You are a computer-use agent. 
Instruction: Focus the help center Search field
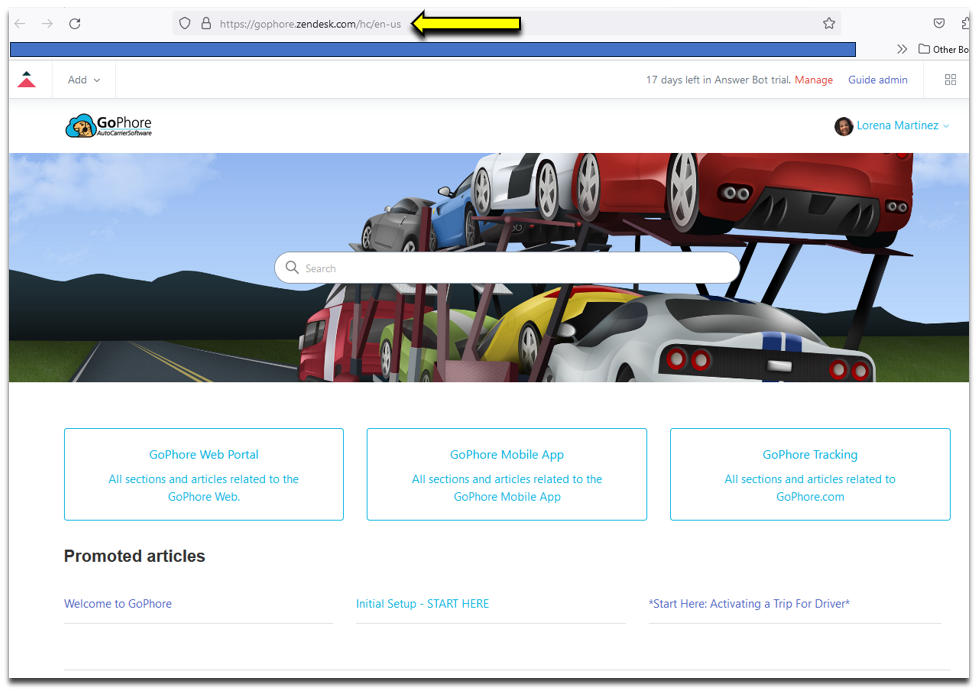(x=507, y=268)
